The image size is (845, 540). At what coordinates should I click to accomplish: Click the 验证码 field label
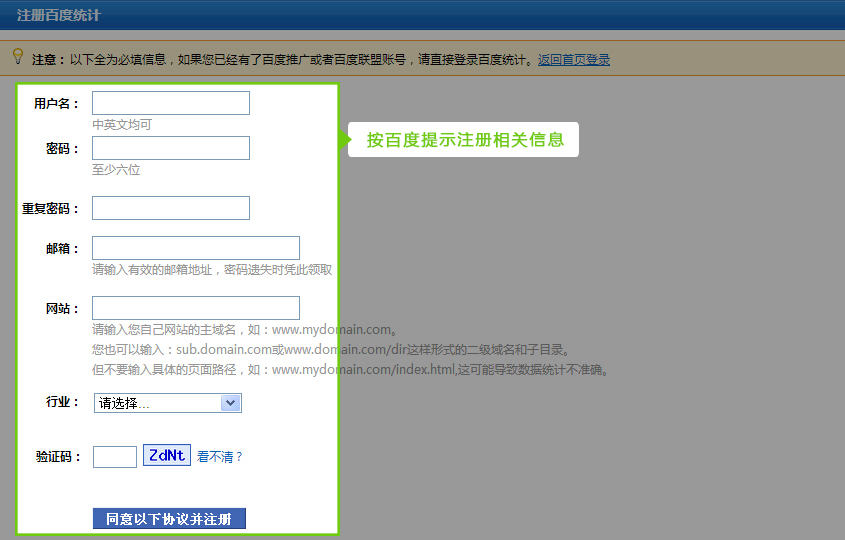point(58,457)
